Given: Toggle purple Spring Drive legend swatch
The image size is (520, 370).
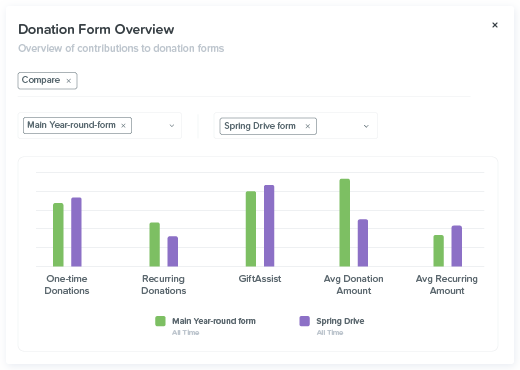Looking at the screenshot, I should pos(305,321).
